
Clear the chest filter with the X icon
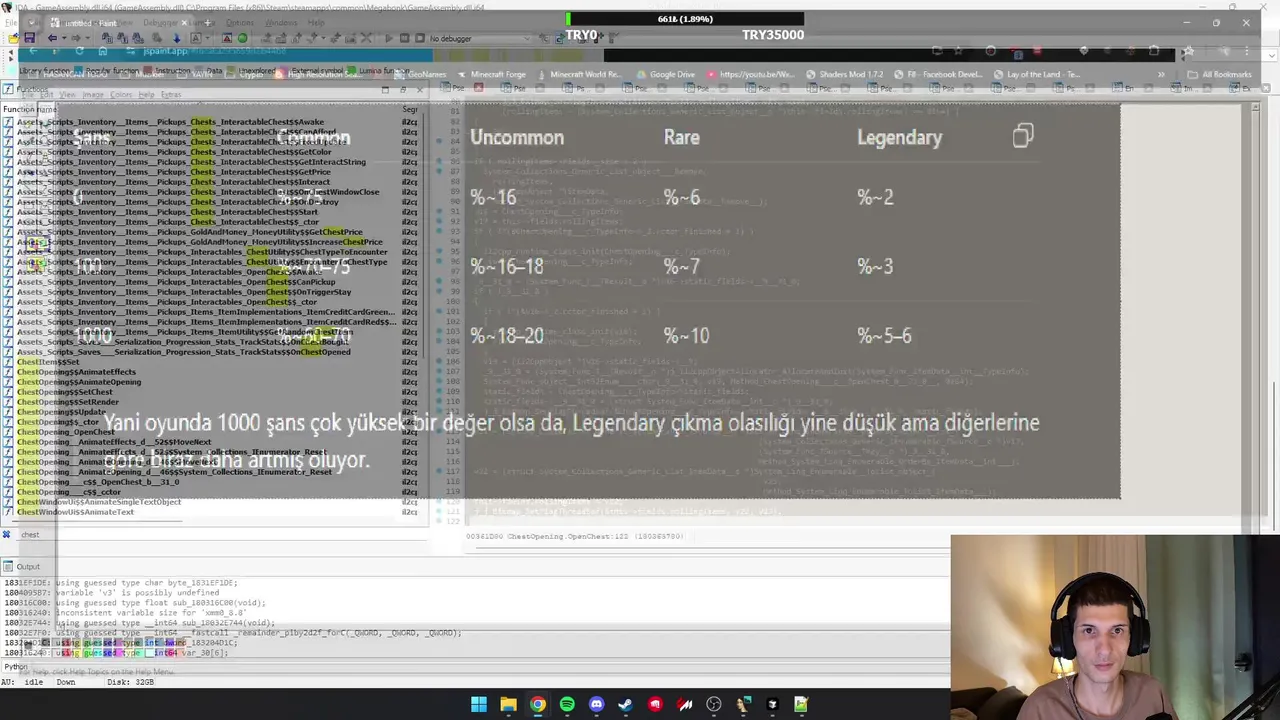tap(6, 534)
